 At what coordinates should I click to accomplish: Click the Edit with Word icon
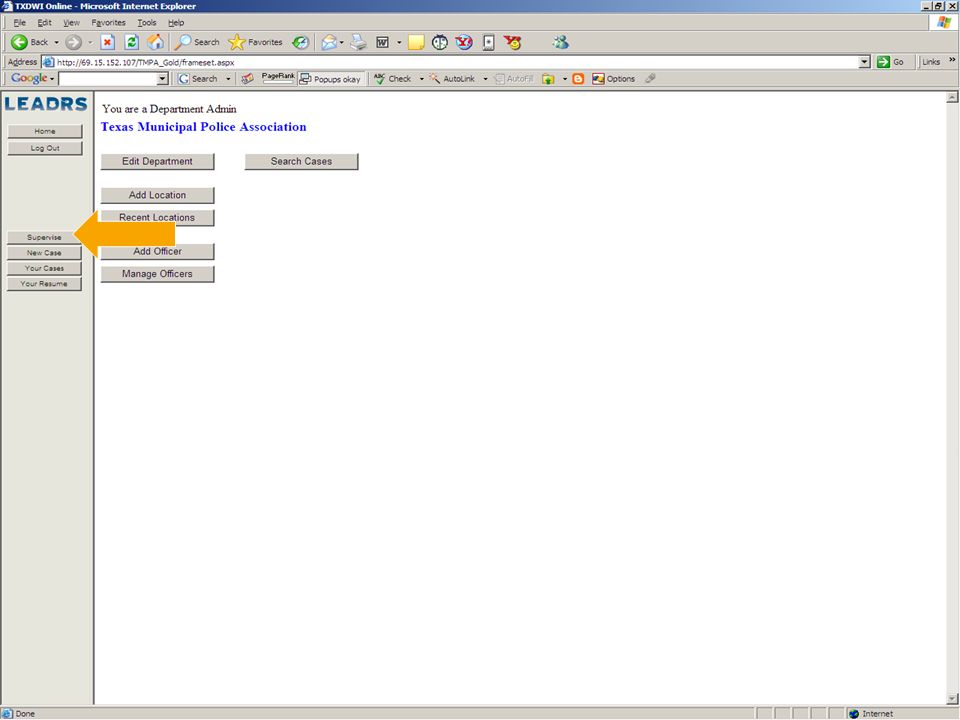(x=383, y=42)
